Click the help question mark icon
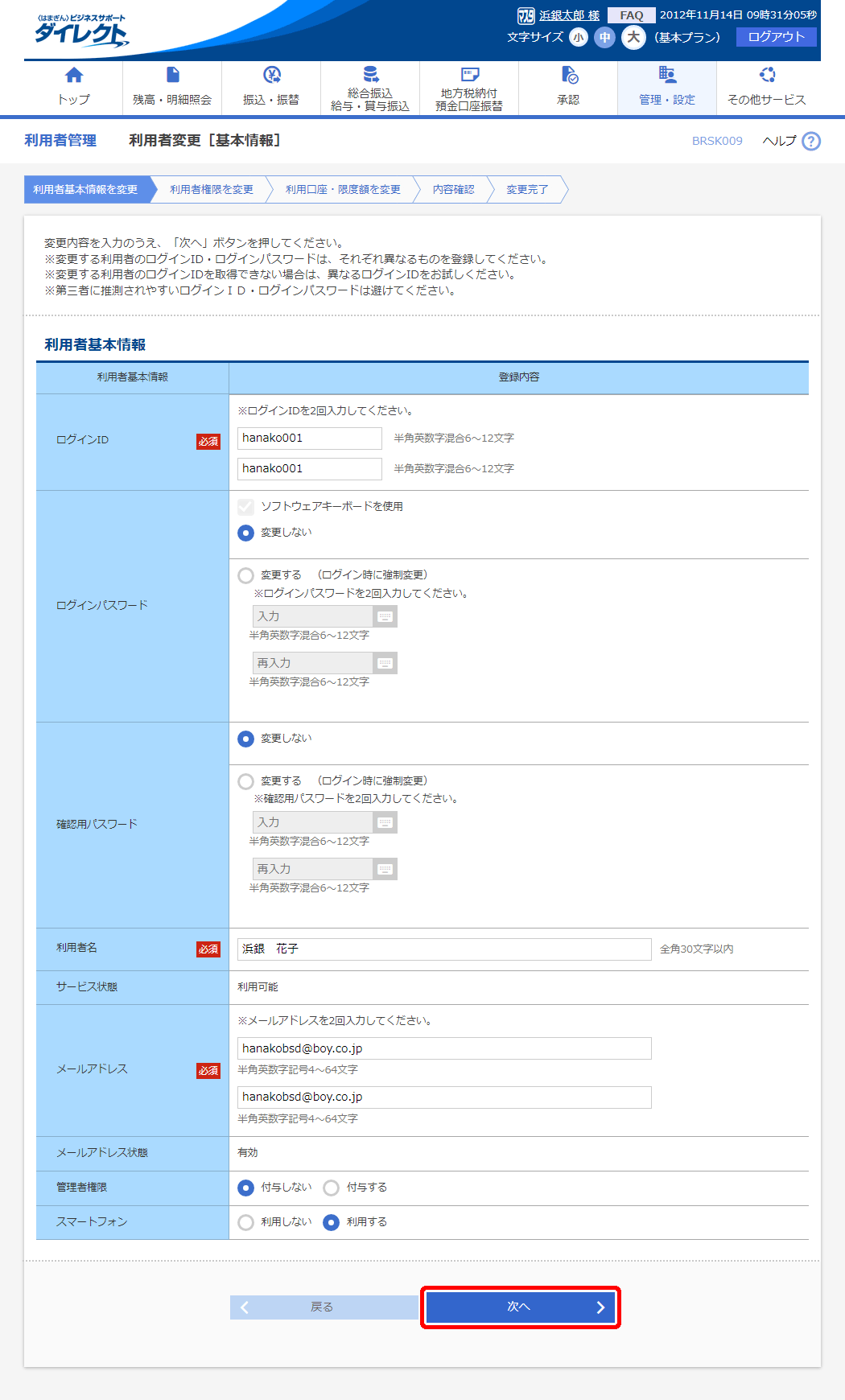 (811, 142)
